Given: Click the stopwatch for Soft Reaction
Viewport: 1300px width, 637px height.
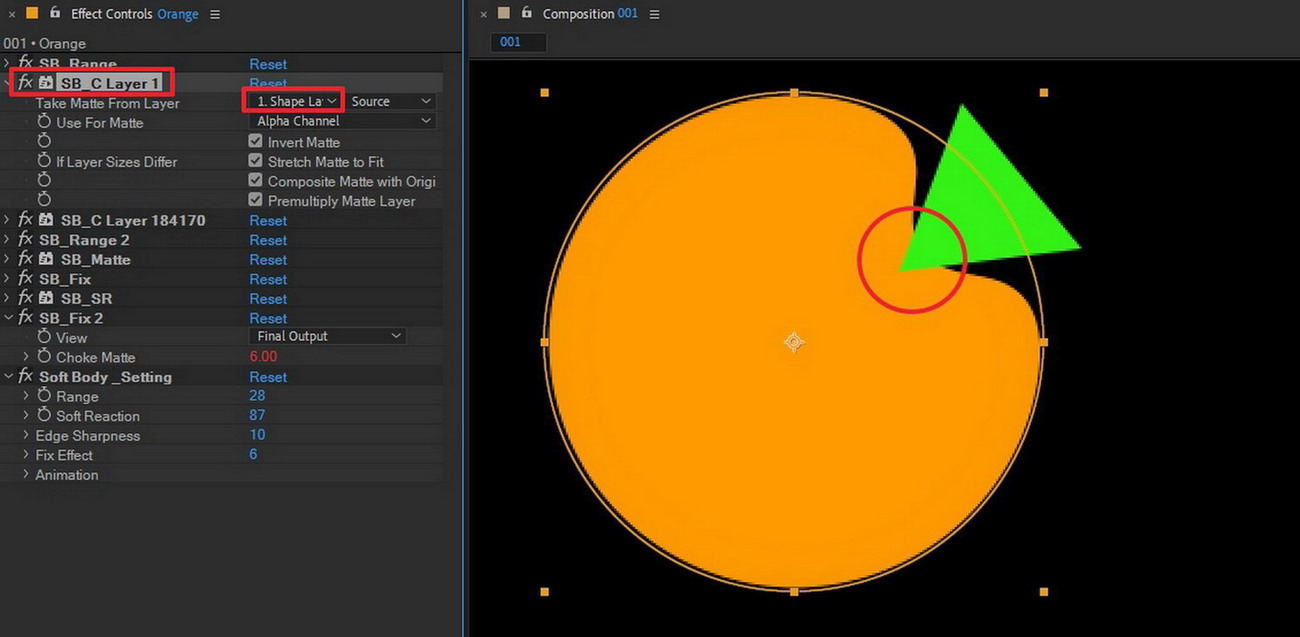Looking at the screenshot, I should (44, 416).
